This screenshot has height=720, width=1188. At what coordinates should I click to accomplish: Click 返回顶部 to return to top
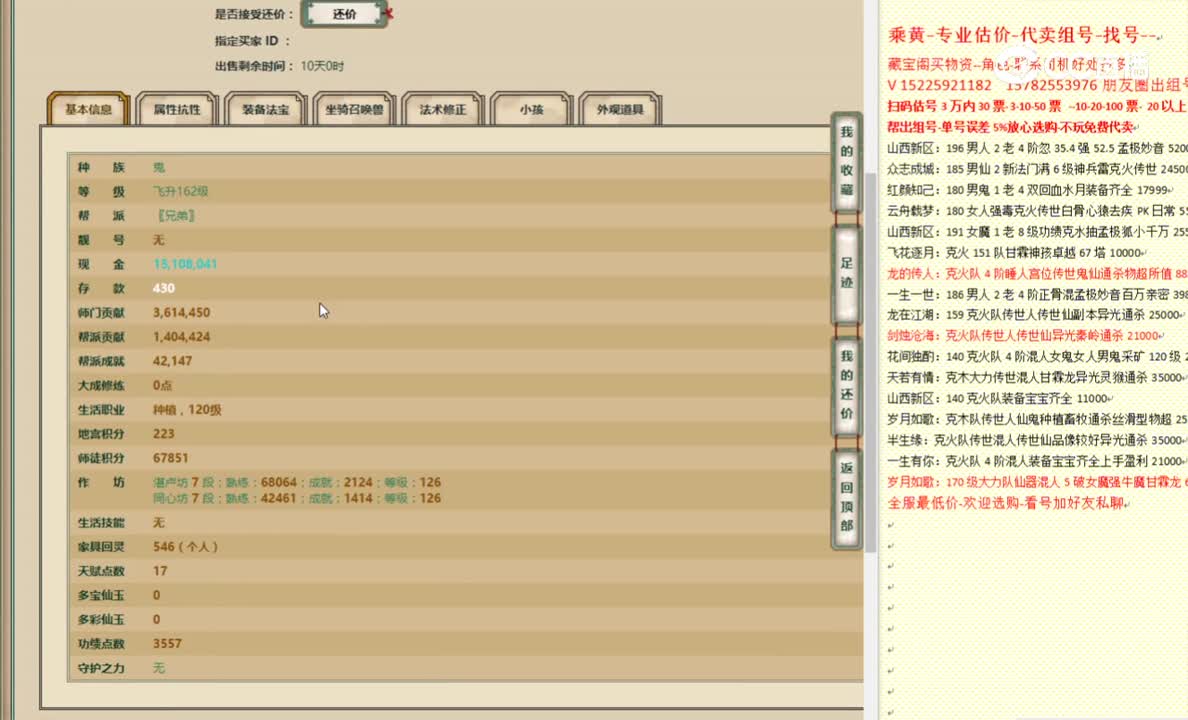click(846, 497)
